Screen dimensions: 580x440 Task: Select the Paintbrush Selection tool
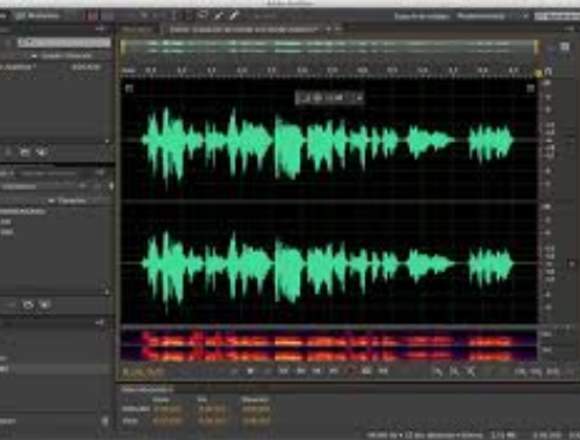(219, 15)
